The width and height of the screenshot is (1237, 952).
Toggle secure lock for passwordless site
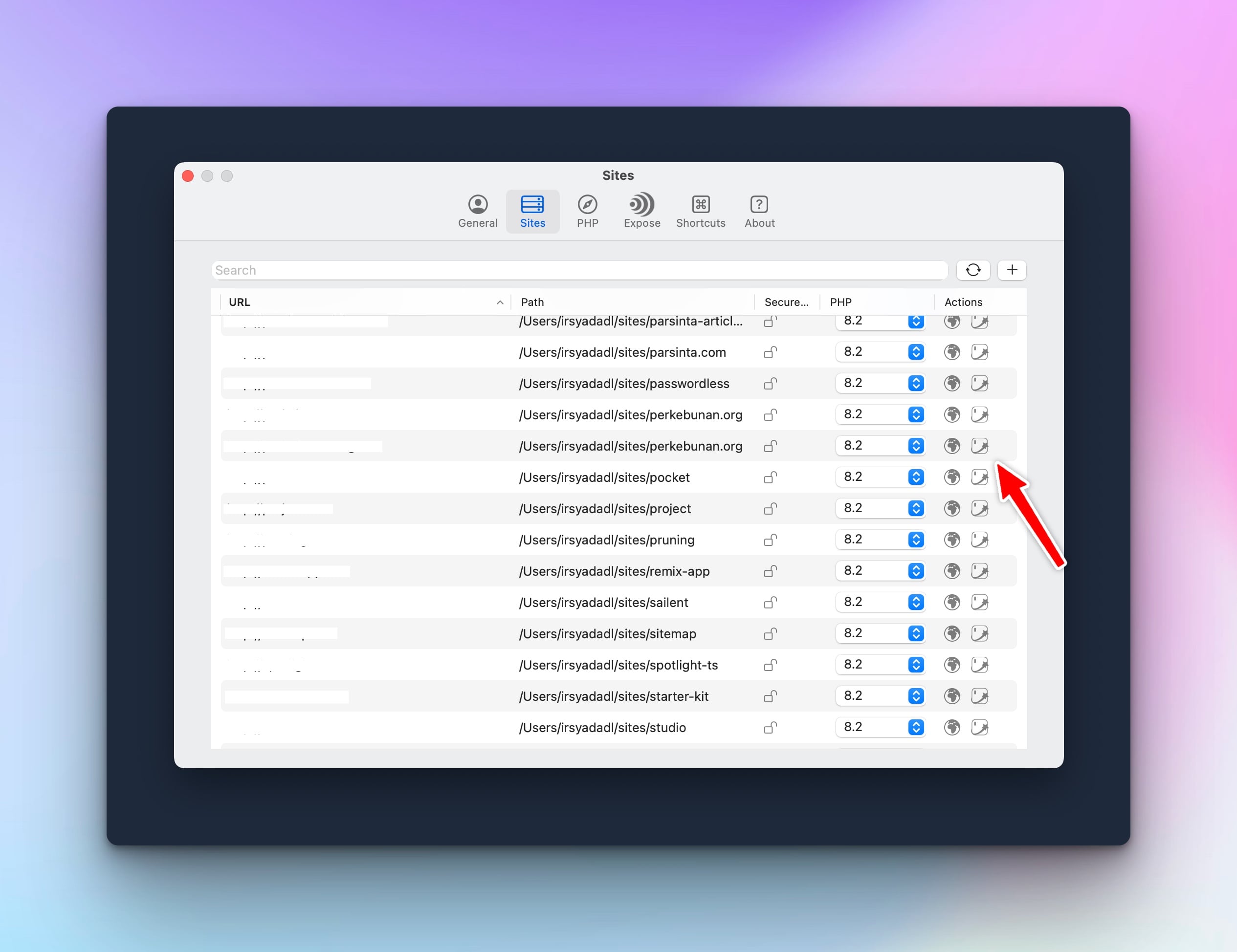(x=770, y=383)
